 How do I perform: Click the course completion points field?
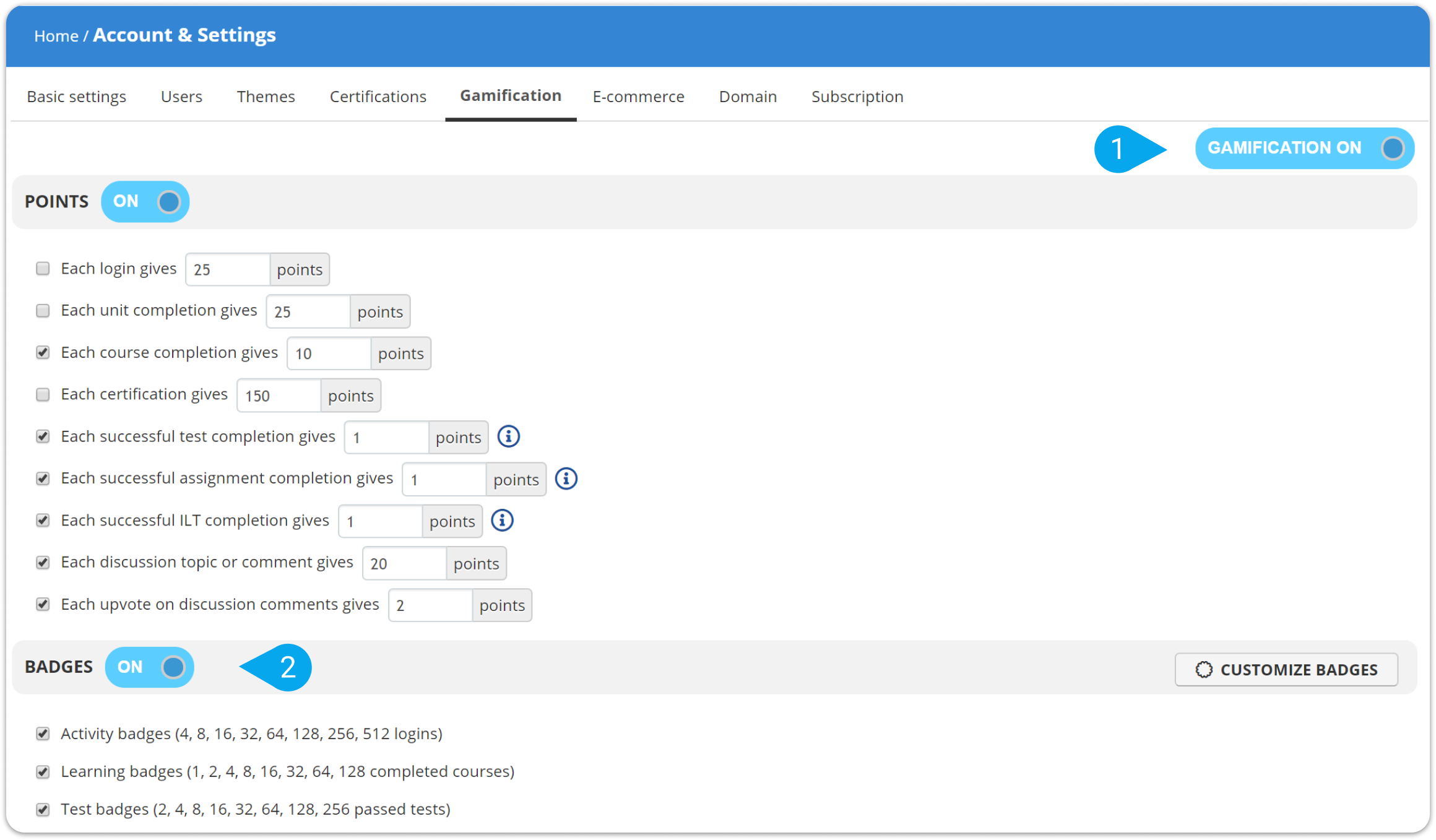[329, 353]
